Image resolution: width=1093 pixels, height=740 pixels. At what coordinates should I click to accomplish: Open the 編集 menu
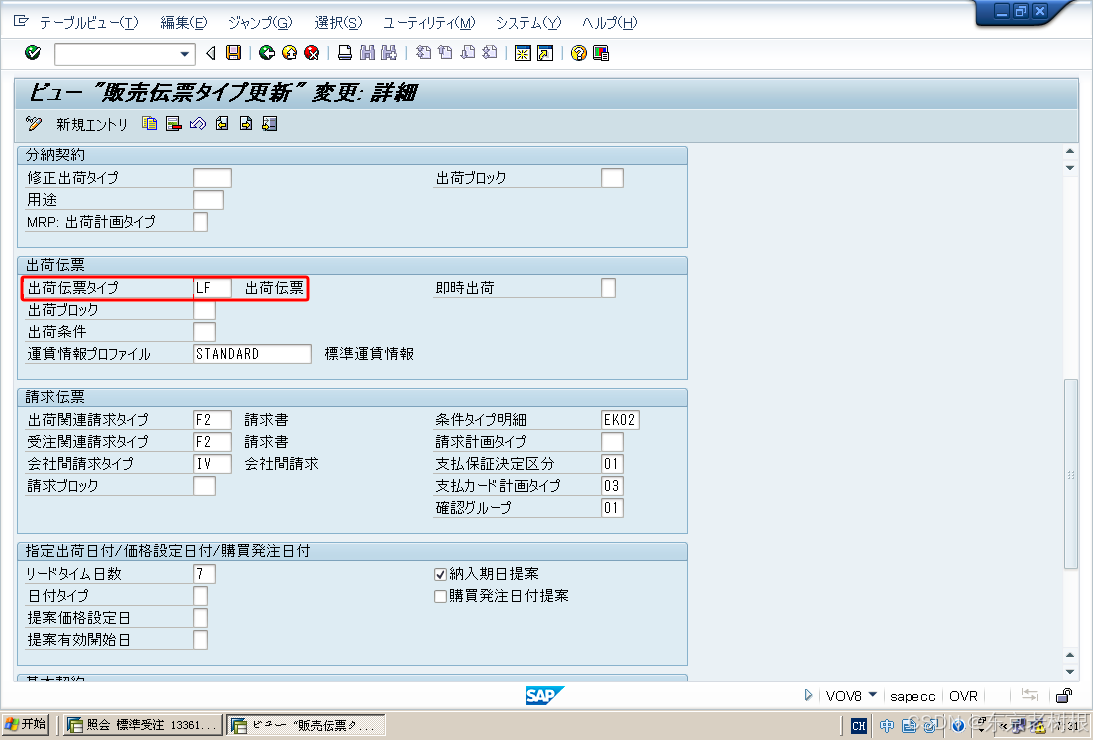[183, 23]
